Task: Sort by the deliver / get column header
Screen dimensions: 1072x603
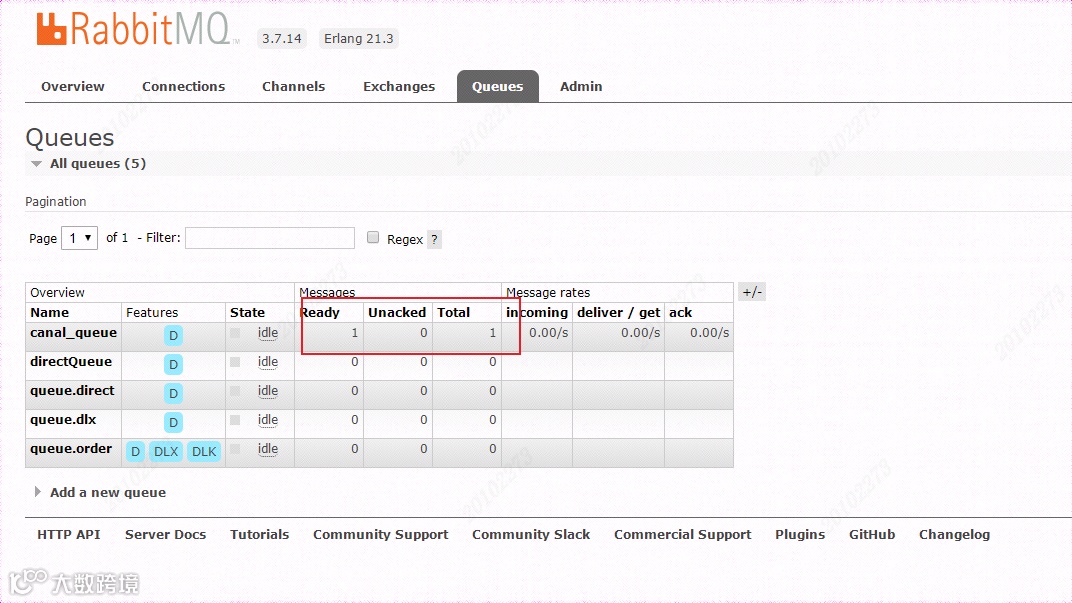Action: (x=619, y=312)
